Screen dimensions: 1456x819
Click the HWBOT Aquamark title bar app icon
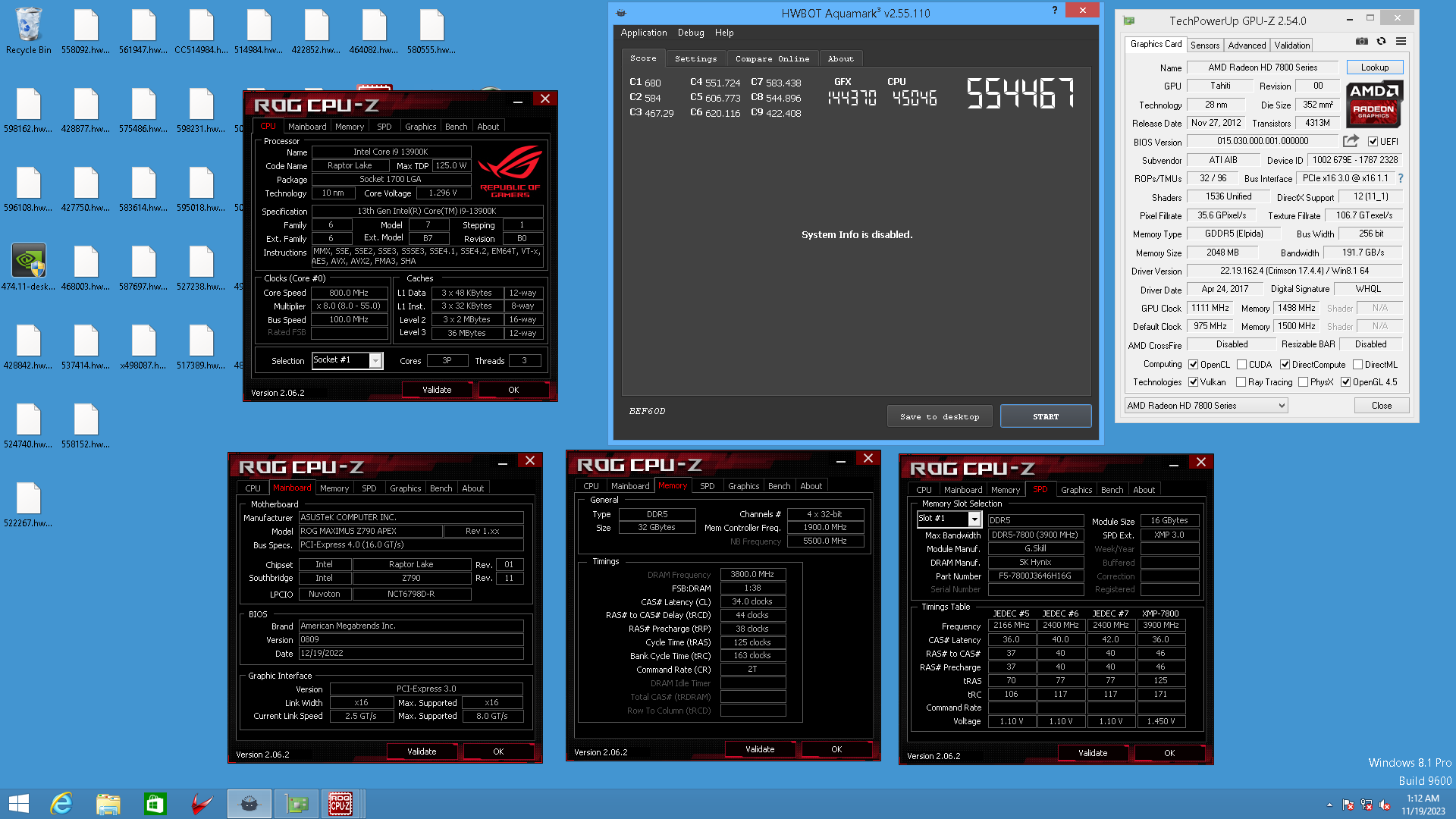click(x=621, y=13)
